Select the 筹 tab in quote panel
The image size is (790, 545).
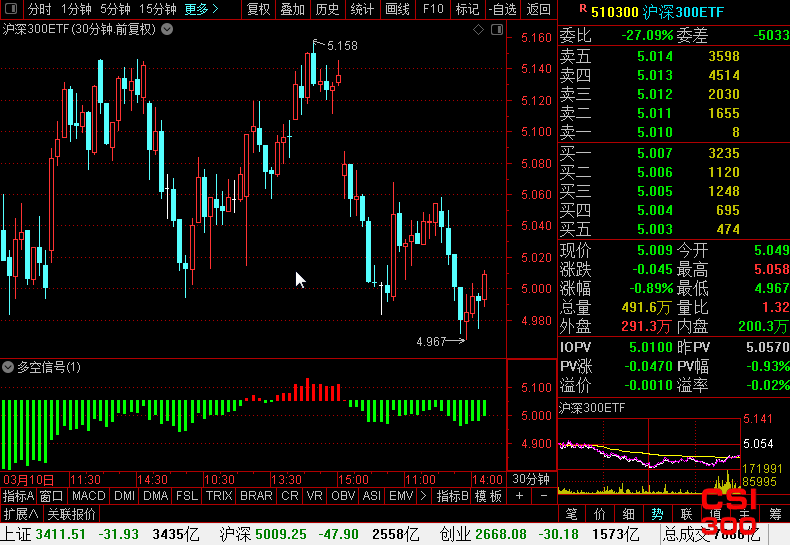(x=775, y=514)
